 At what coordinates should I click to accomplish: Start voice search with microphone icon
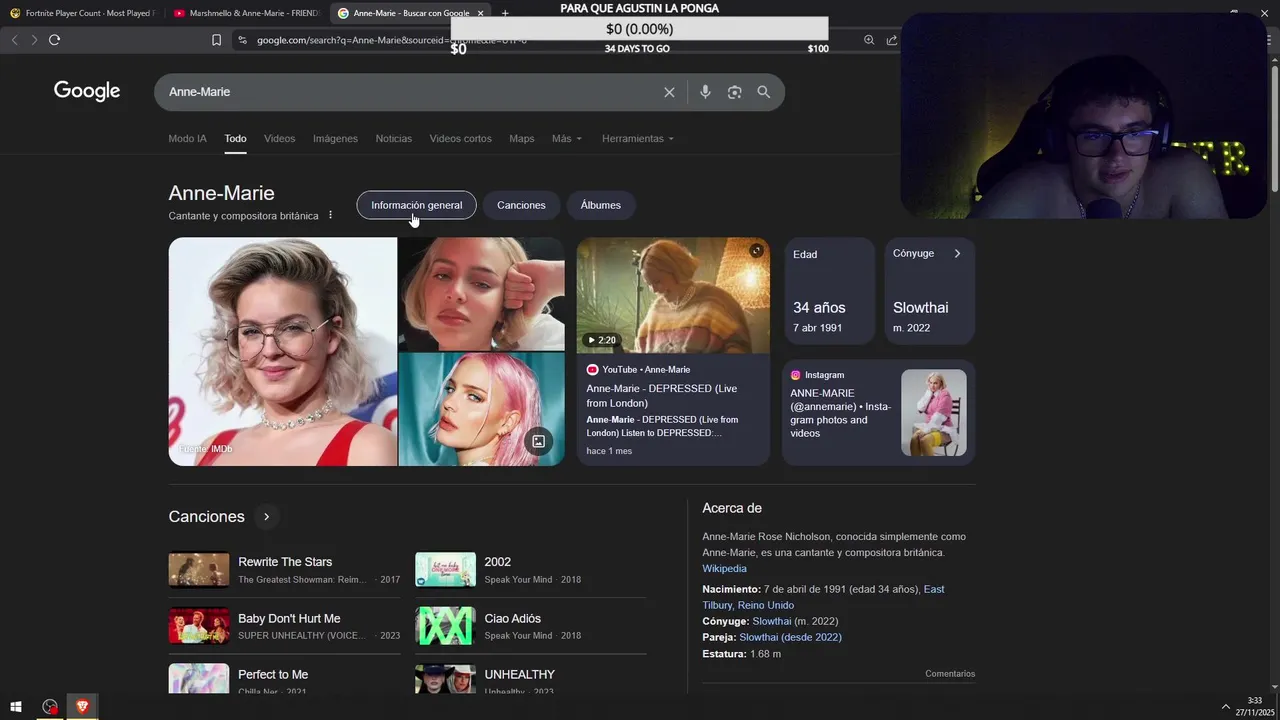coord(705,92)
